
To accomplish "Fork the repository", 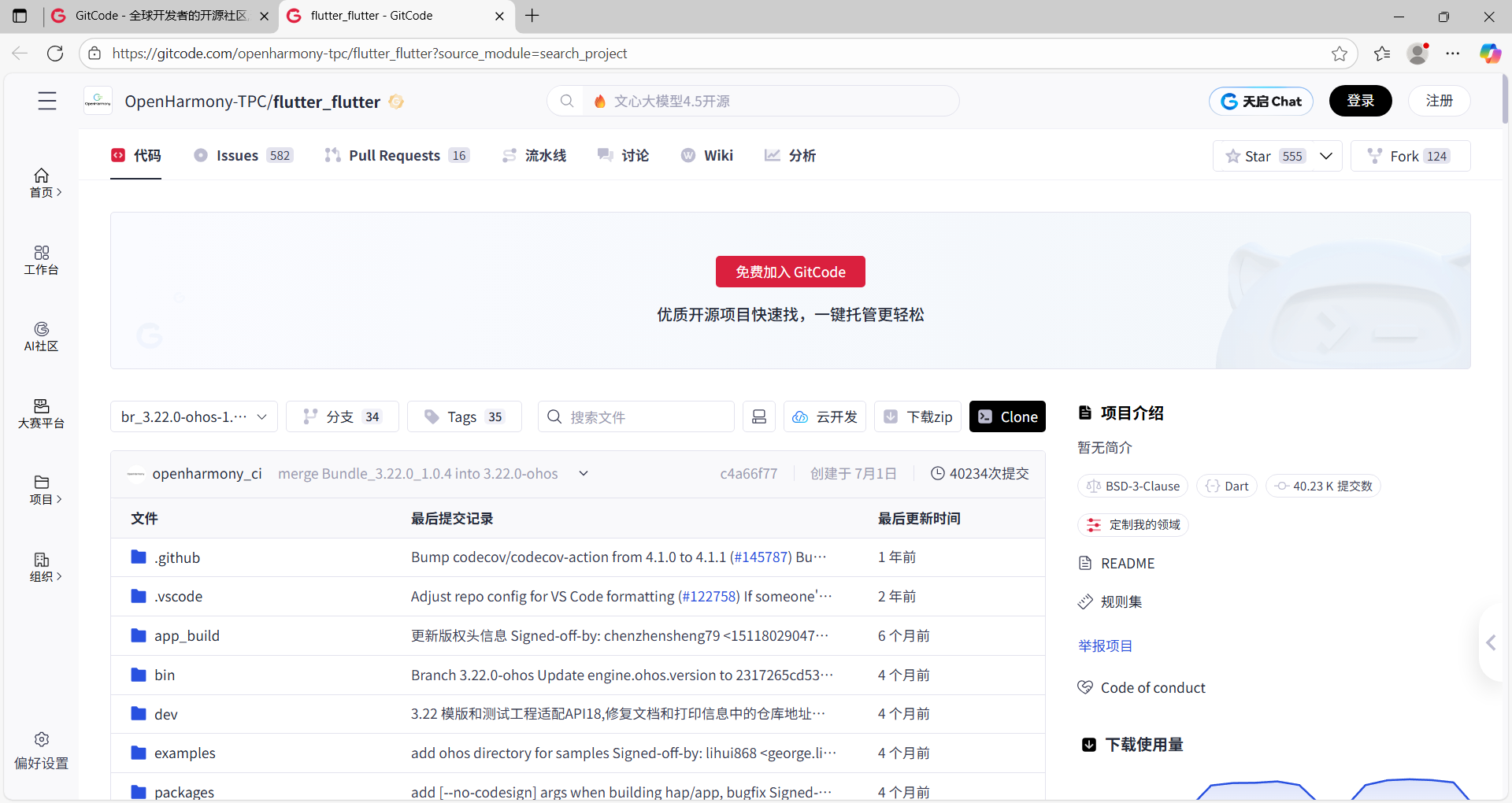I will coord(1410,156).
